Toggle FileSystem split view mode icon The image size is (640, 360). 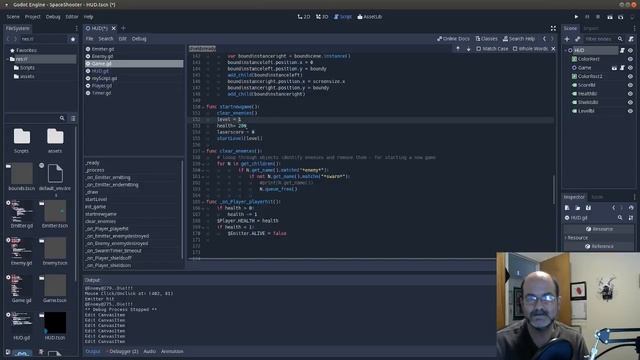(73, 118)
